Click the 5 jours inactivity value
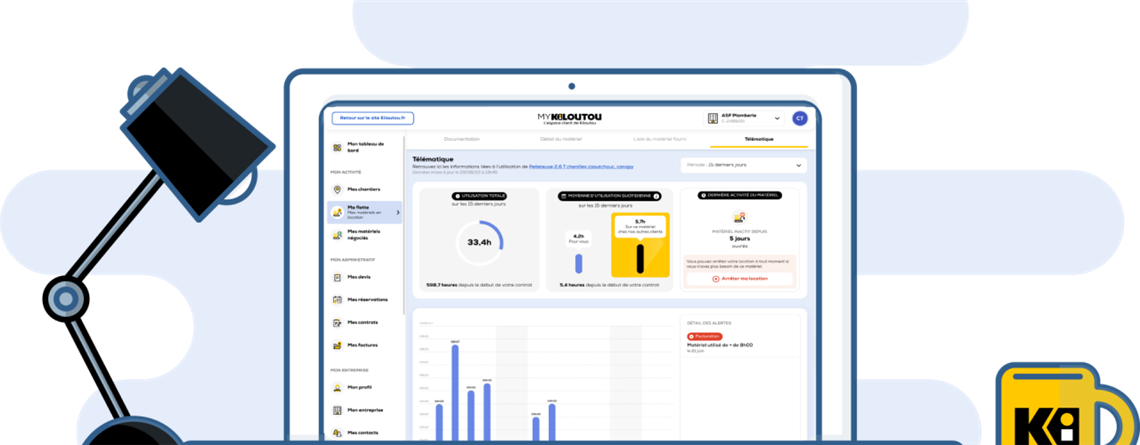Image resolution: width=1140 pixels, height=445 pixels. point(739,238)
